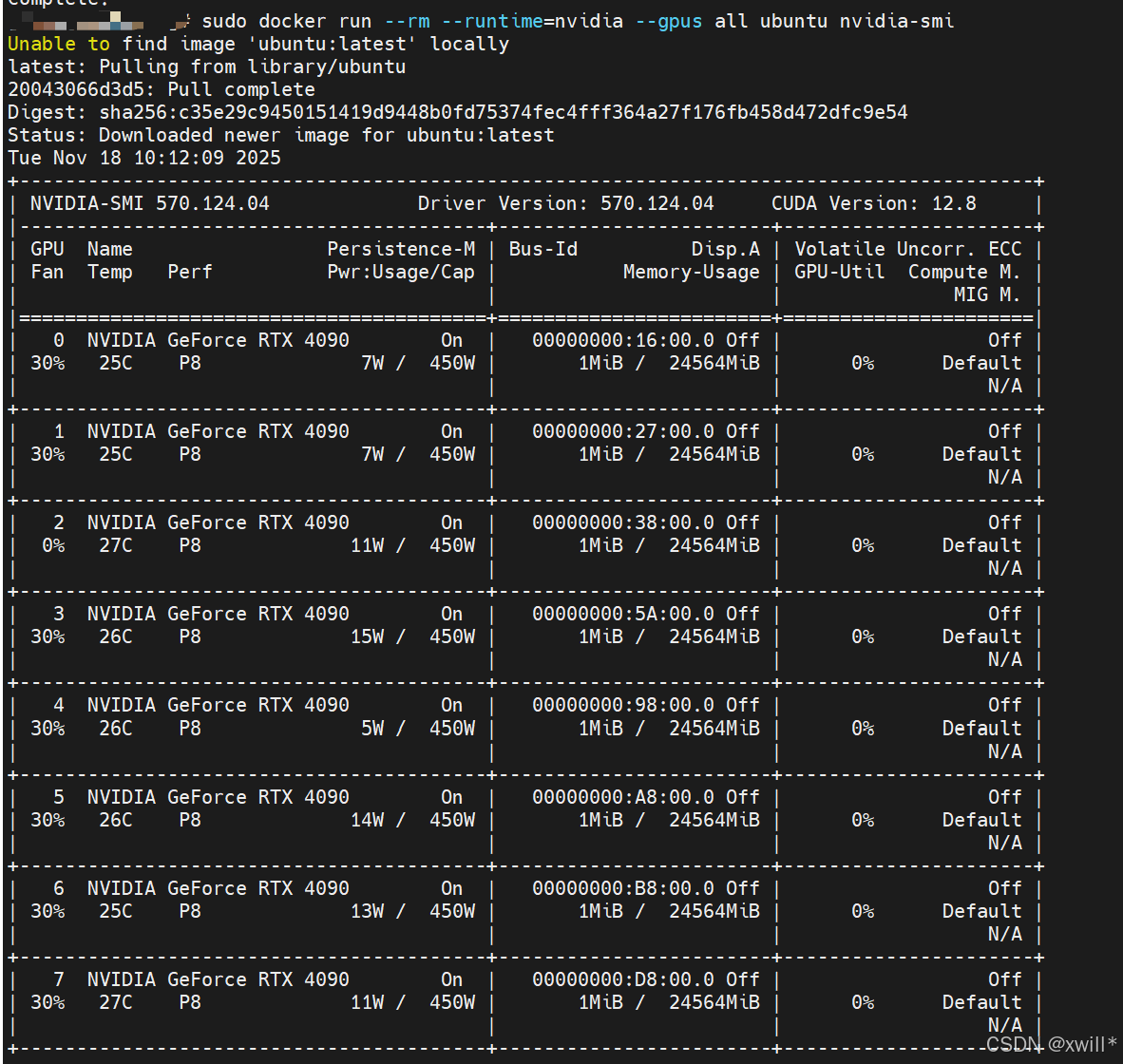This screenshot has height=1064, width=1123.
Task: Click GPU 4 'Default' compute mode
Action: [981, 729]
